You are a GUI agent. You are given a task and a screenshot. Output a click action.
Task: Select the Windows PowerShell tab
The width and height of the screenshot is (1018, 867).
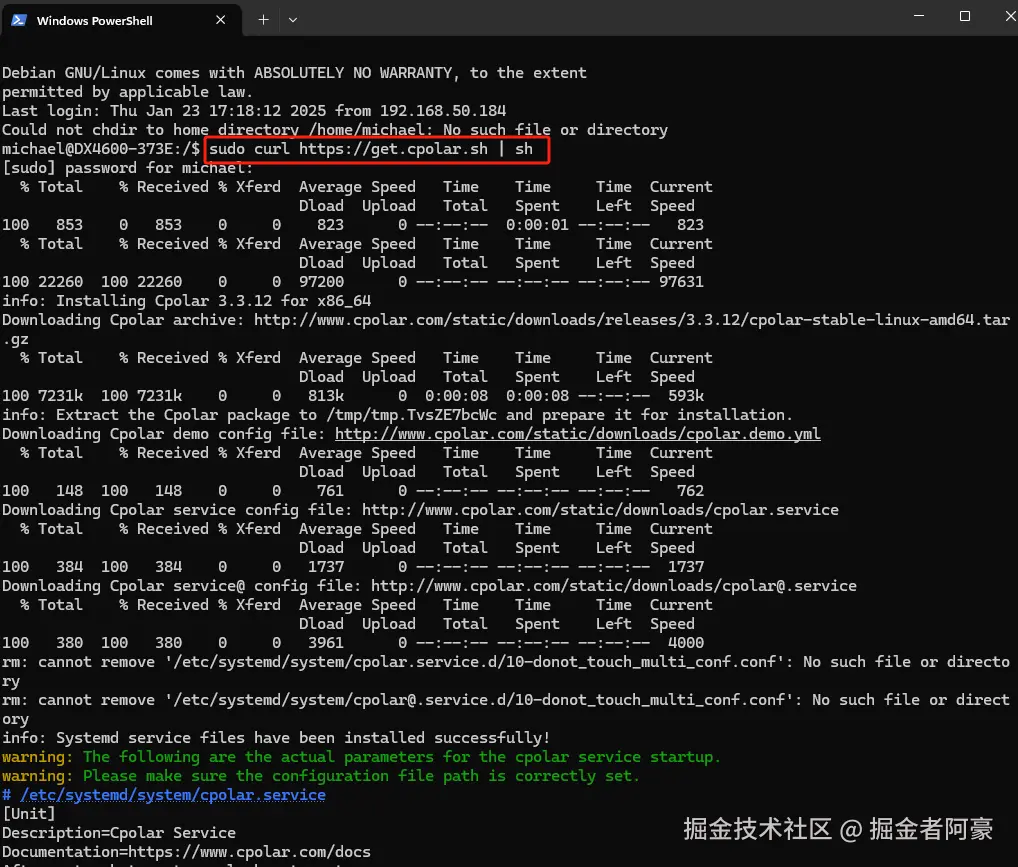point(121,19)
